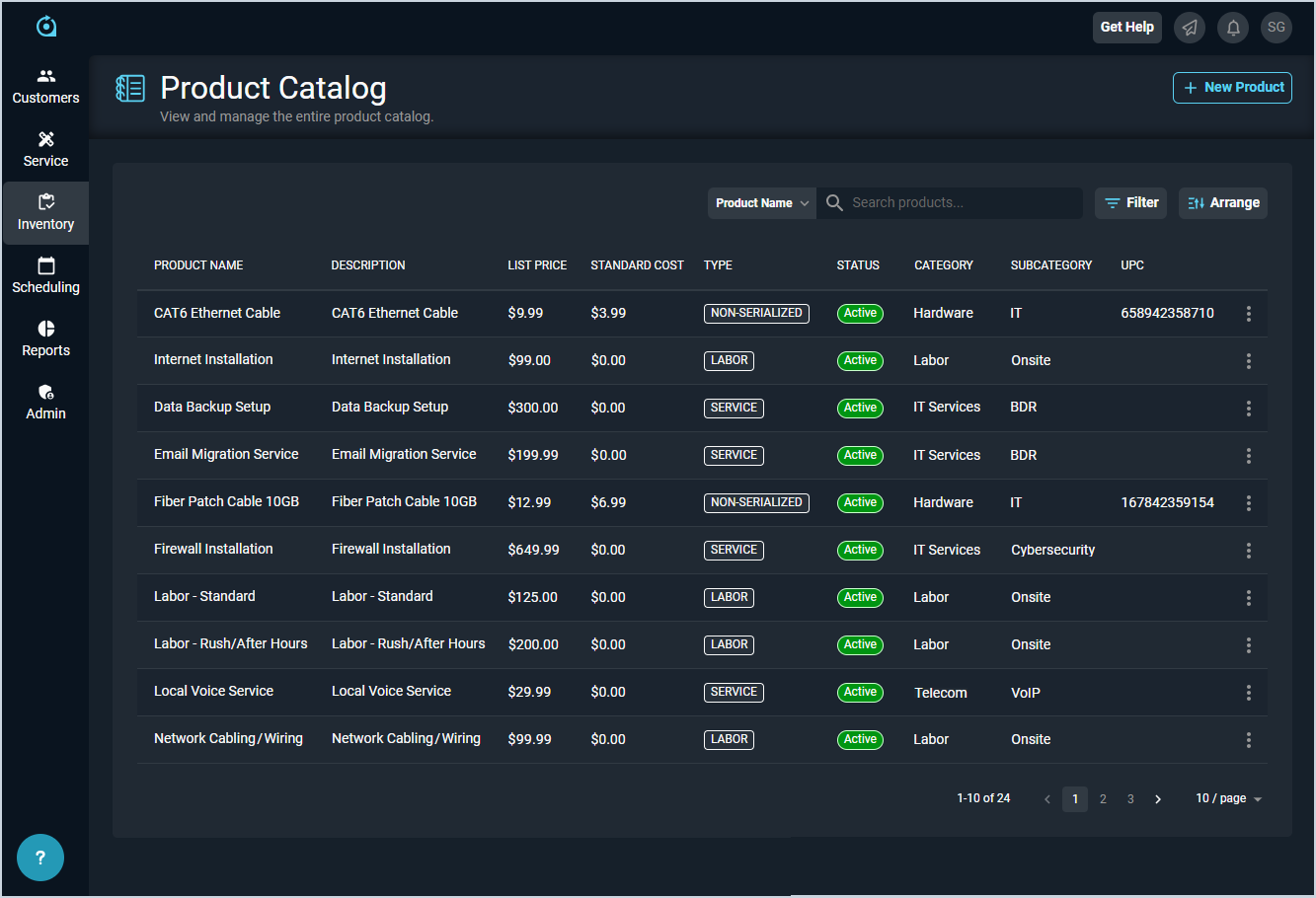Image resolution: width=1316 pixels, height=898 pixels.
Task: Open the Filter options
Action: click(x=1131, y=203)
